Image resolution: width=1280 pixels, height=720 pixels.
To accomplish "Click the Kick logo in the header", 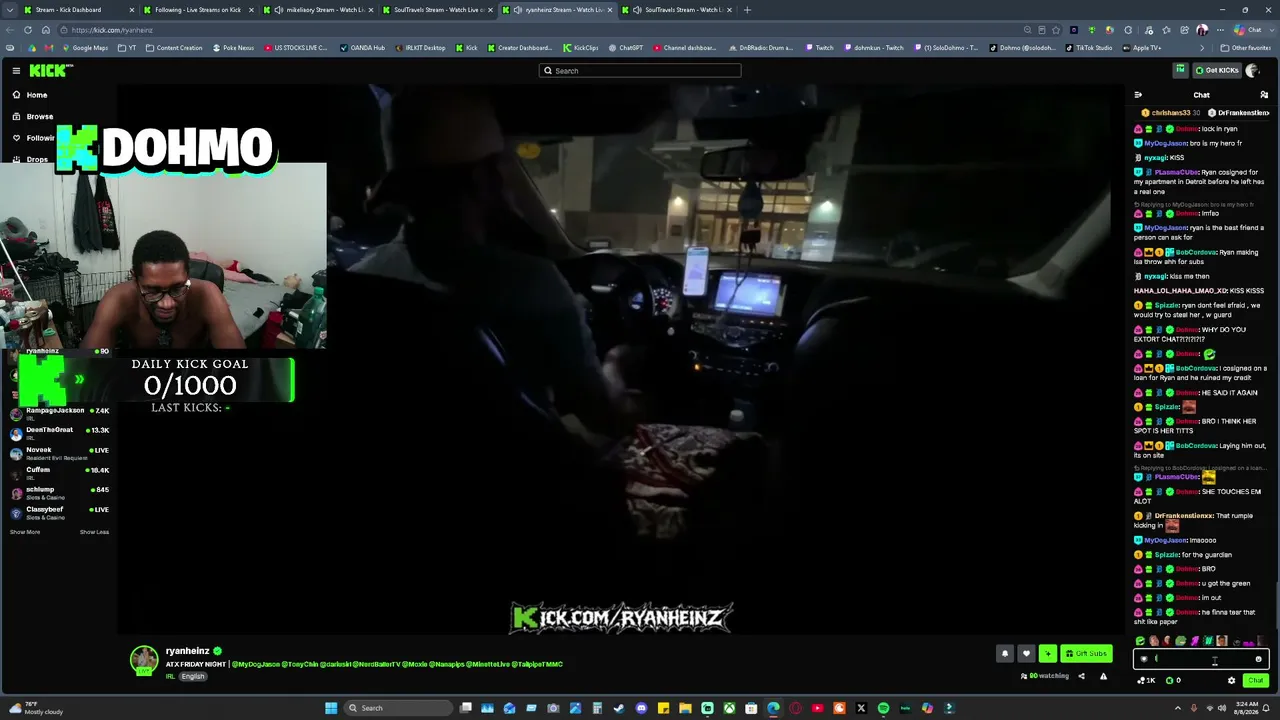I will tap(50, 70).
